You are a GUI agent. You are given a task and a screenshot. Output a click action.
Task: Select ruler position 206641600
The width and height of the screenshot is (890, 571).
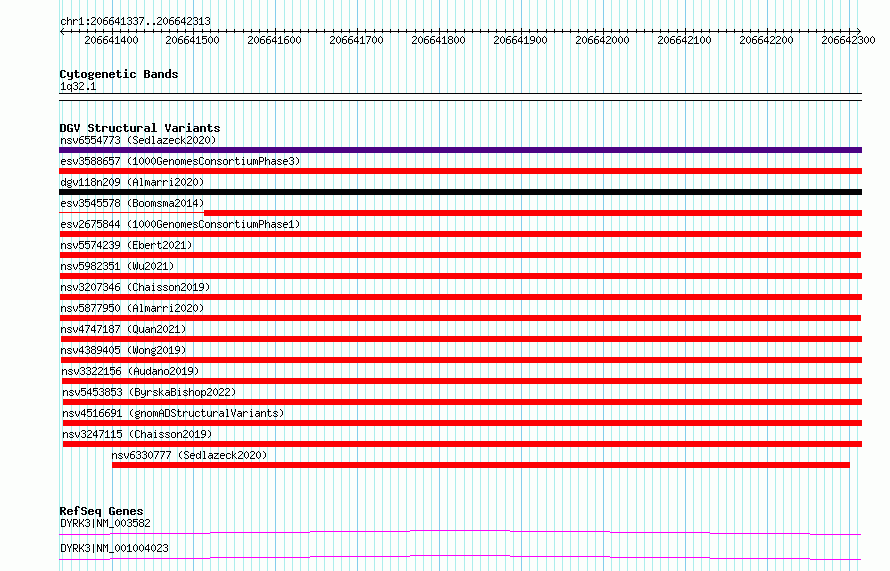point(275,40)
